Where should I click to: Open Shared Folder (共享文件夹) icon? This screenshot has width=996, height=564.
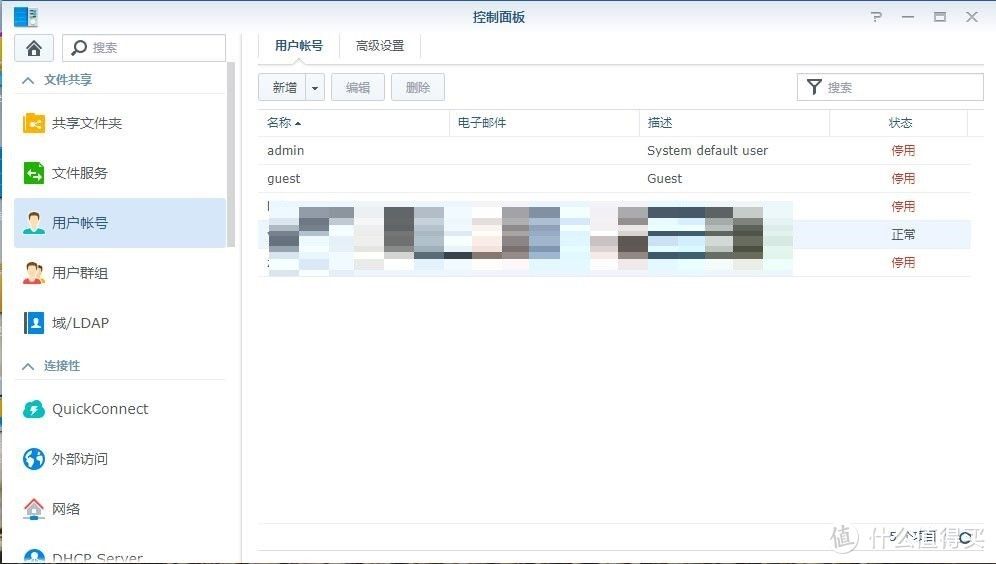click(35, 123)
